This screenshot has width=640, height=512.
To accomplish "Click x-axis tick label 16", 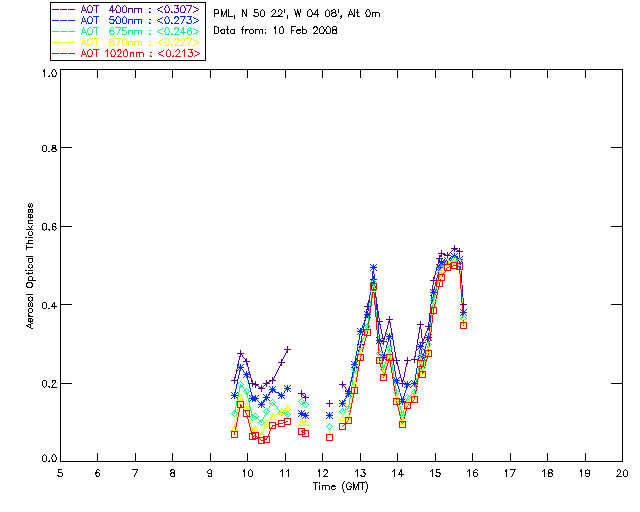I will (472, 473).
